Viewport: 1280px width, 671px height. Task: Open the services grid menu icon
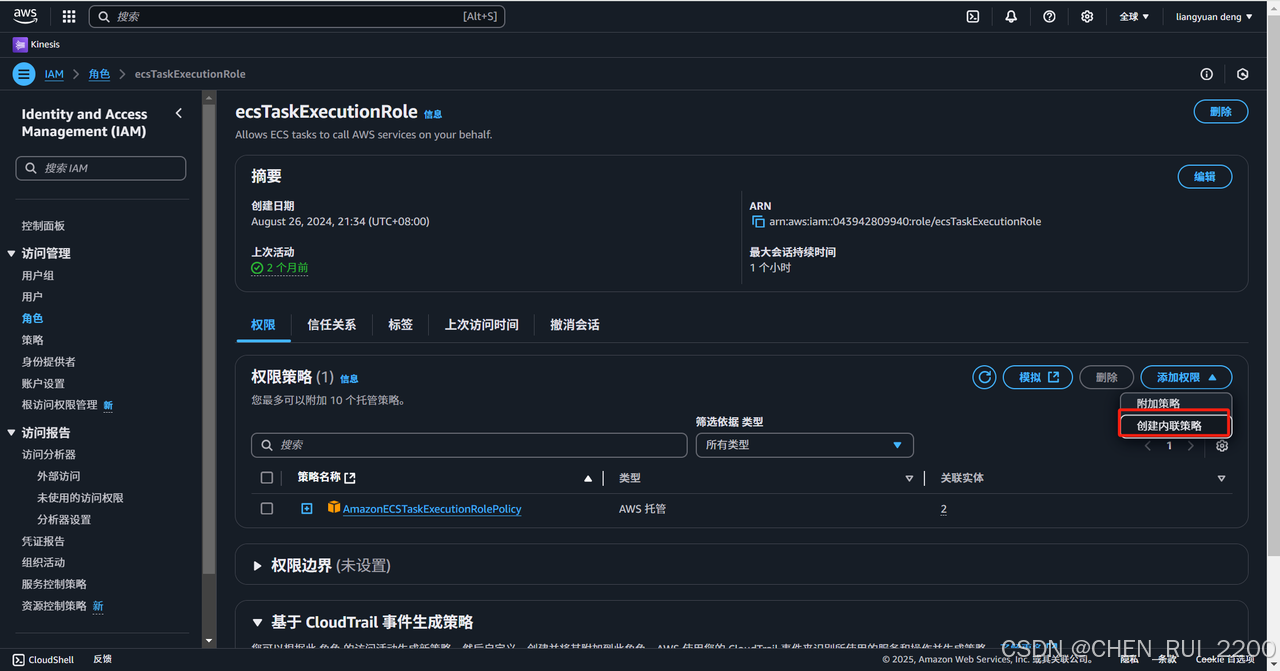click(69, 16)
